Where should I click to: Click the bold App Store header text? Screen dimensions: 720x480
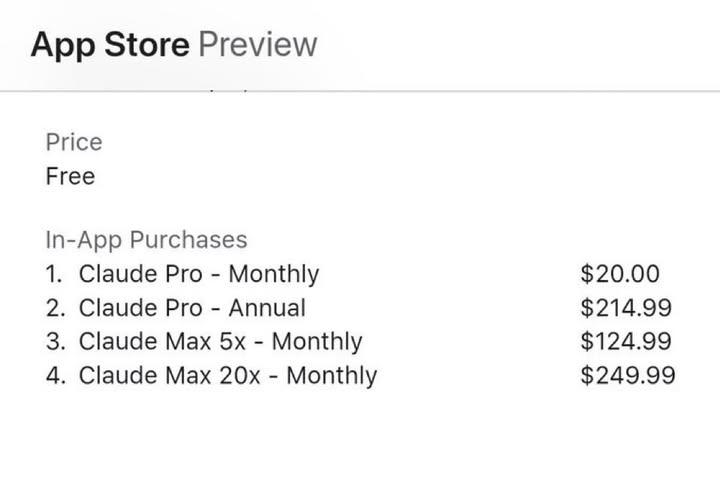(109, 45)
